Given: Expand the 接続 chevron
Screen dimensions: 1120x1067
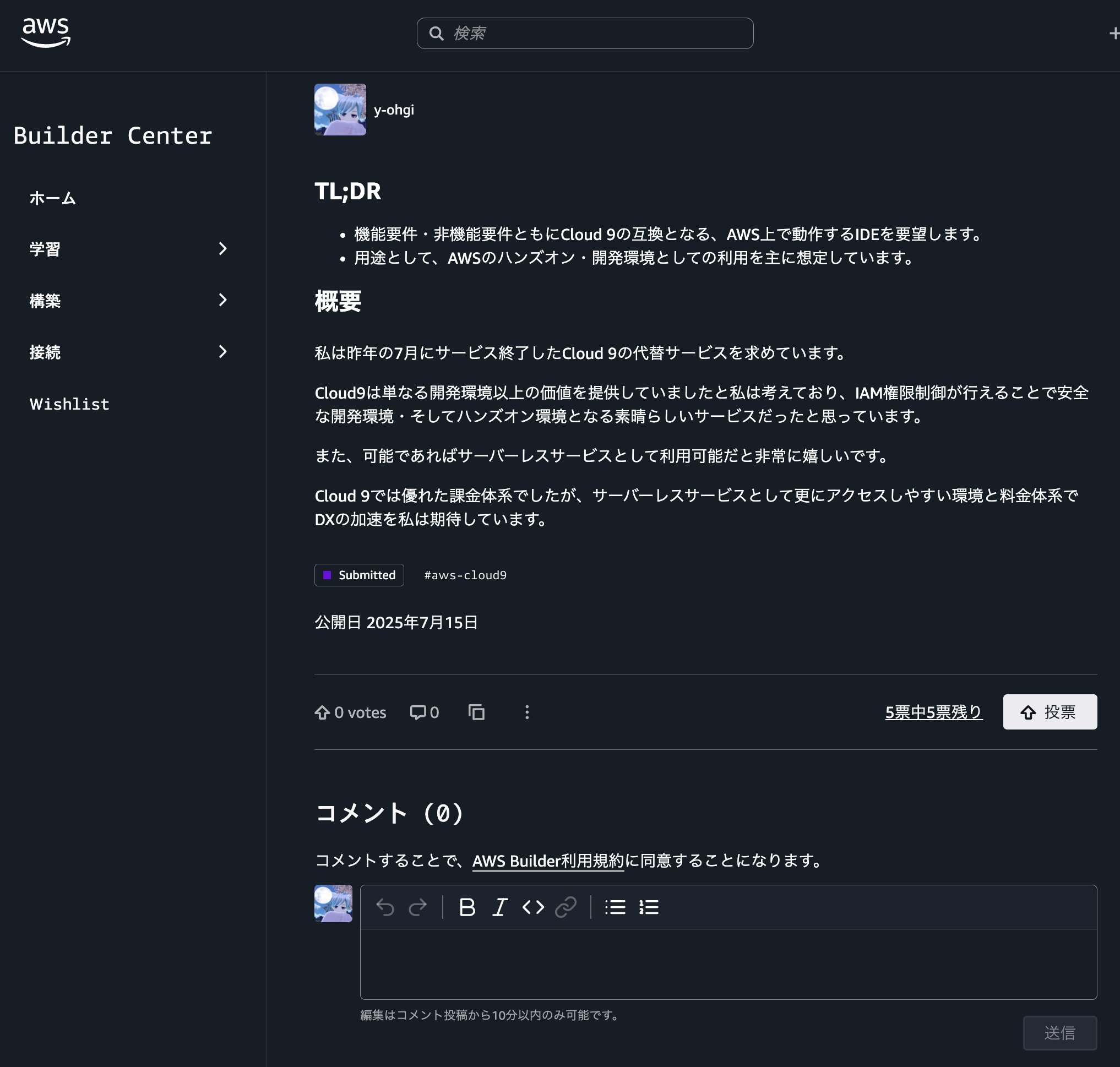Looking at the screenshot, I should pos(222,351).
